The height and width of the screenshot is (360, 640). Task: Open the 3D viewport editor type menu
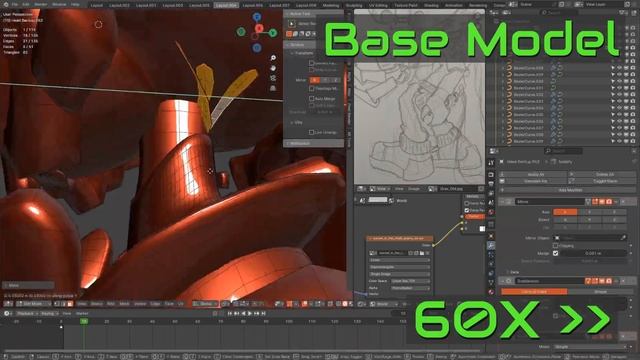[x=9, y=304]
